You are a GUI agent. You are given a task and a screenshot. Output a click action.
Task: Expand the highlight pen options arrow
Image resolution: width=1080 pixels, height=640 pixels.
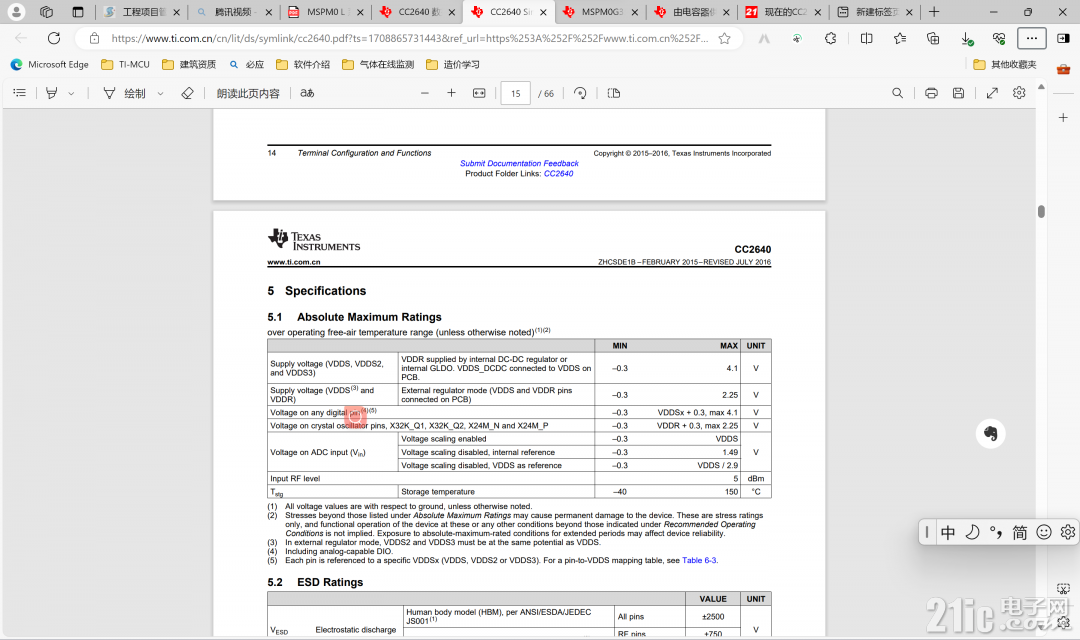point(71,93)
